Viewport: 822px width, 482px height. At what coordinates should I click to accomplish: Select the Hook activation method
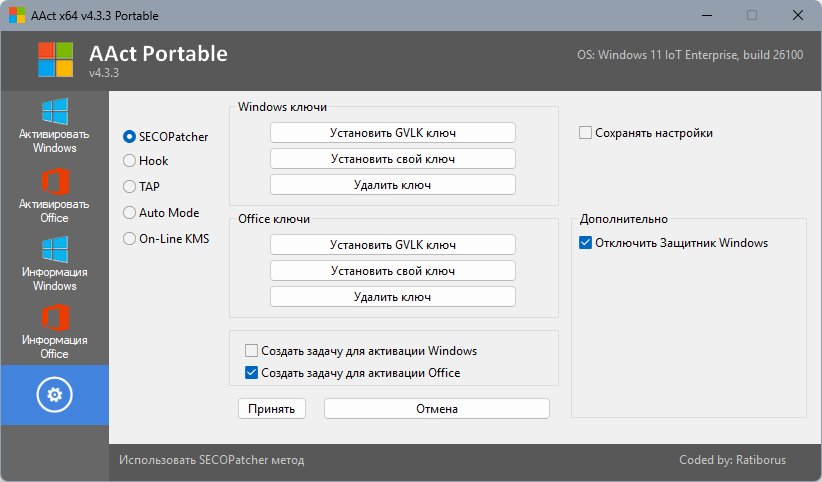click(129, 160)
